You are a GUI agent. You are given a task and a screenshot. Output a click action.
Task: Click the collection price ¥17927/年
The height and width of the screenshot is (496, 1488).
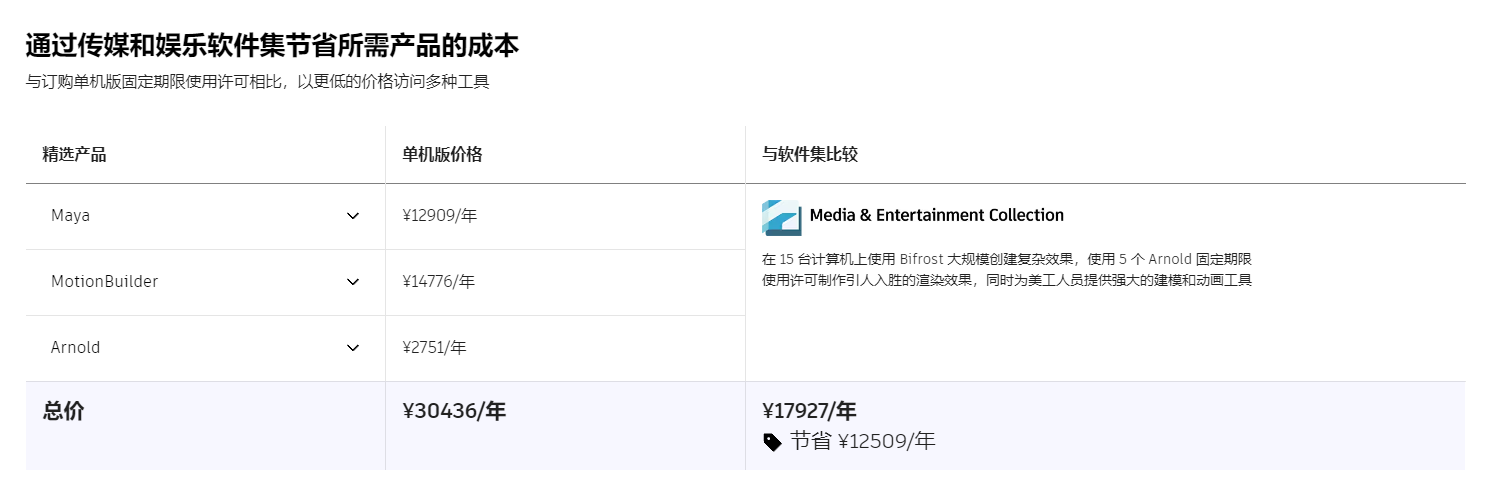[809, 411]
